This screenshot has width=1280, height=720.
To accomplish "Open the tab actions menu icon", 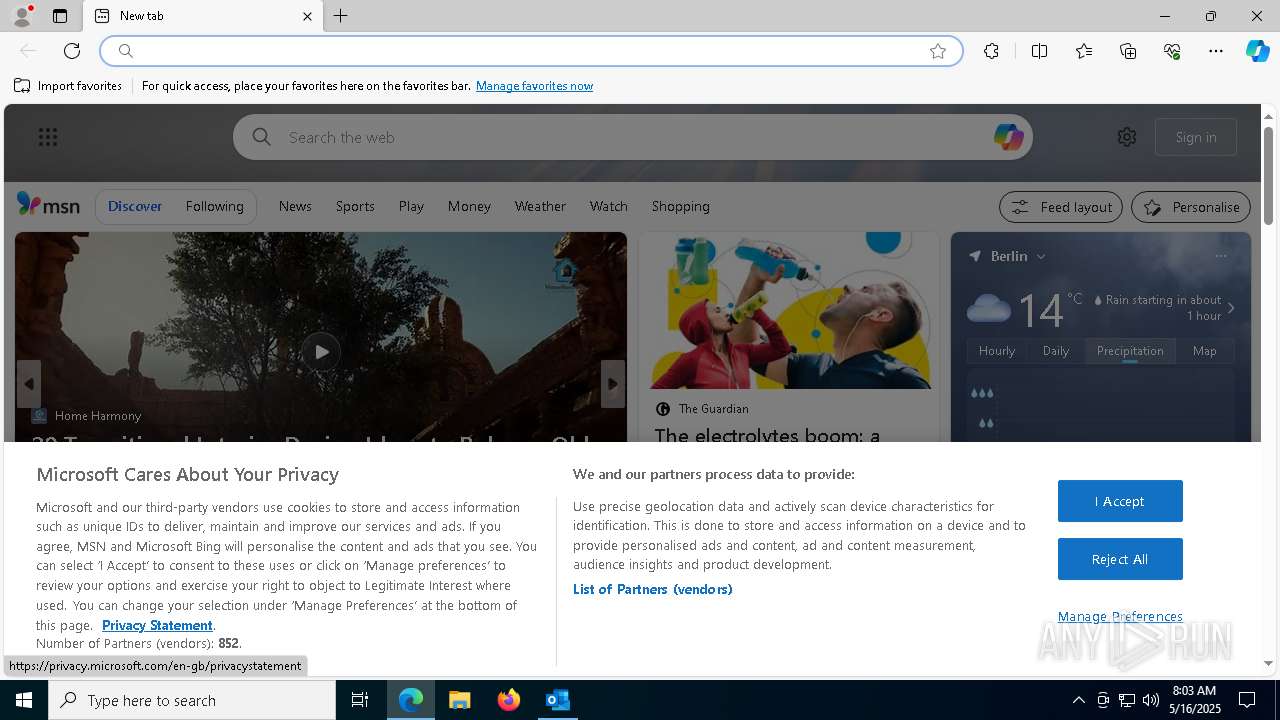I will pyautogui.click(x=60, y=16).
